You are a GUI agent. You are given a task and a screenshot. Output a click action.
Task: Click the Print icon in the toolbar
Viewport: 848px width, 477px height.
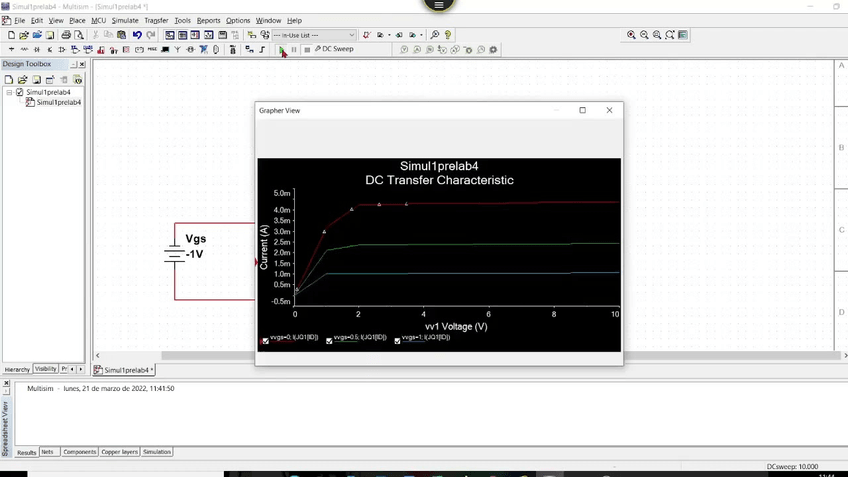[x=66, y=35]
